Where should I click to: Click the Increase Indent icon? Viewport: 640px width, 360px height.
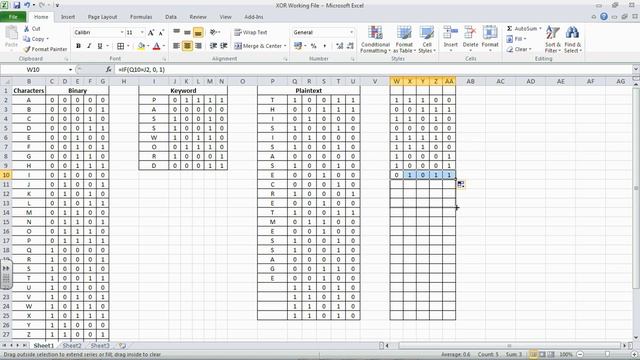(x=224, y=46)
